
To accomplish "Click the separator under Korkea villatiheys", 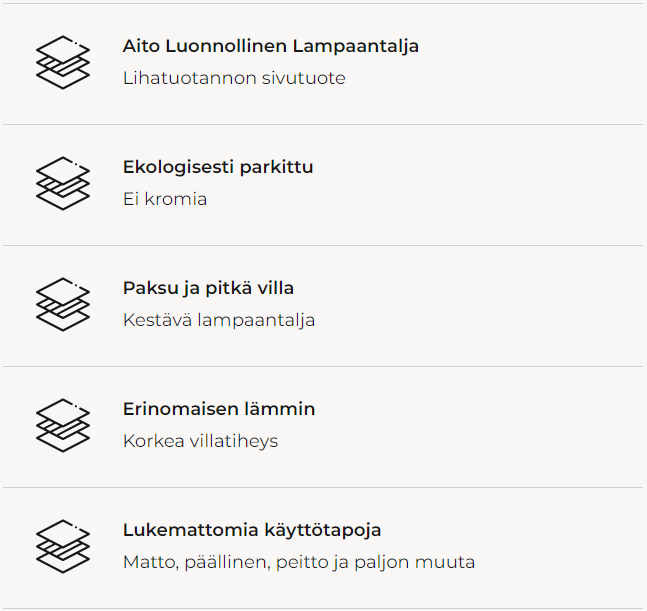I will coord(323,487).
